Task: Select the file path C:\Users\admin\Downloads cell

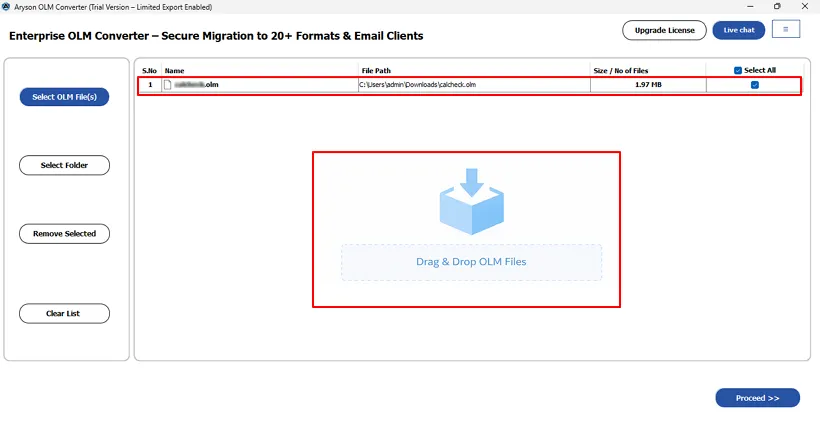Action: 474,85
